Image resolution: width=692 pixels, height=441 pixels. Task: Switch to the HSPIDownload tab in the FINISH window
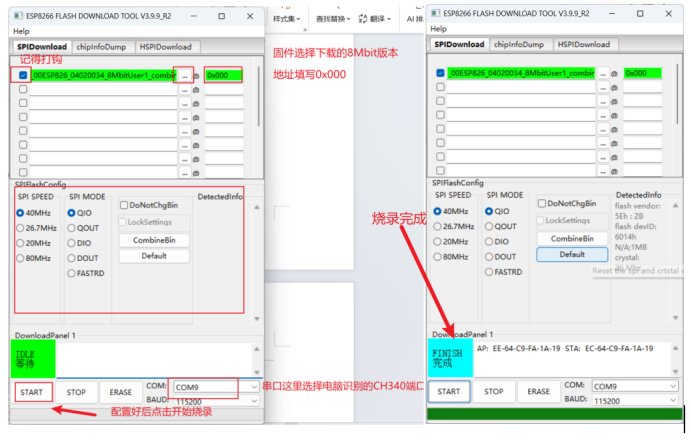(584, 45)
